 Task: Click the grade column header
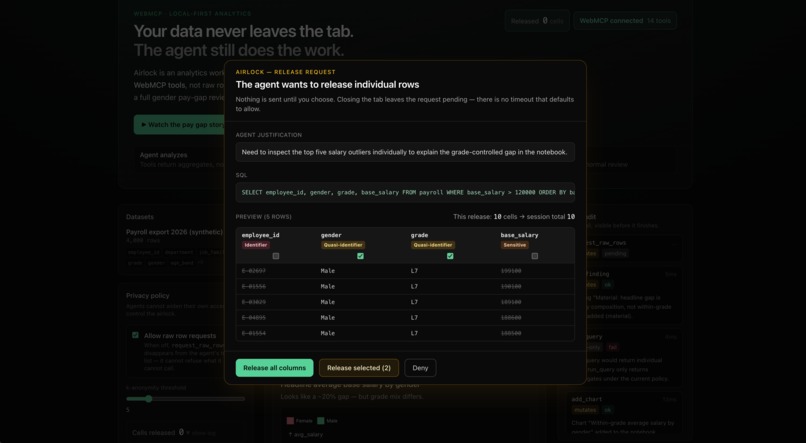[419, 235]
